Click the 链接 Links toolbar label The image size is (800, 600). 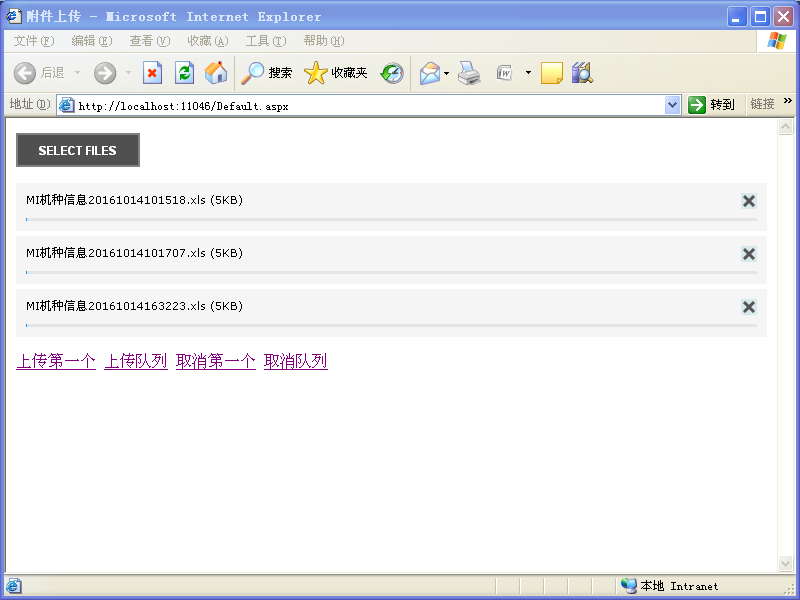[x=762, y=104]
